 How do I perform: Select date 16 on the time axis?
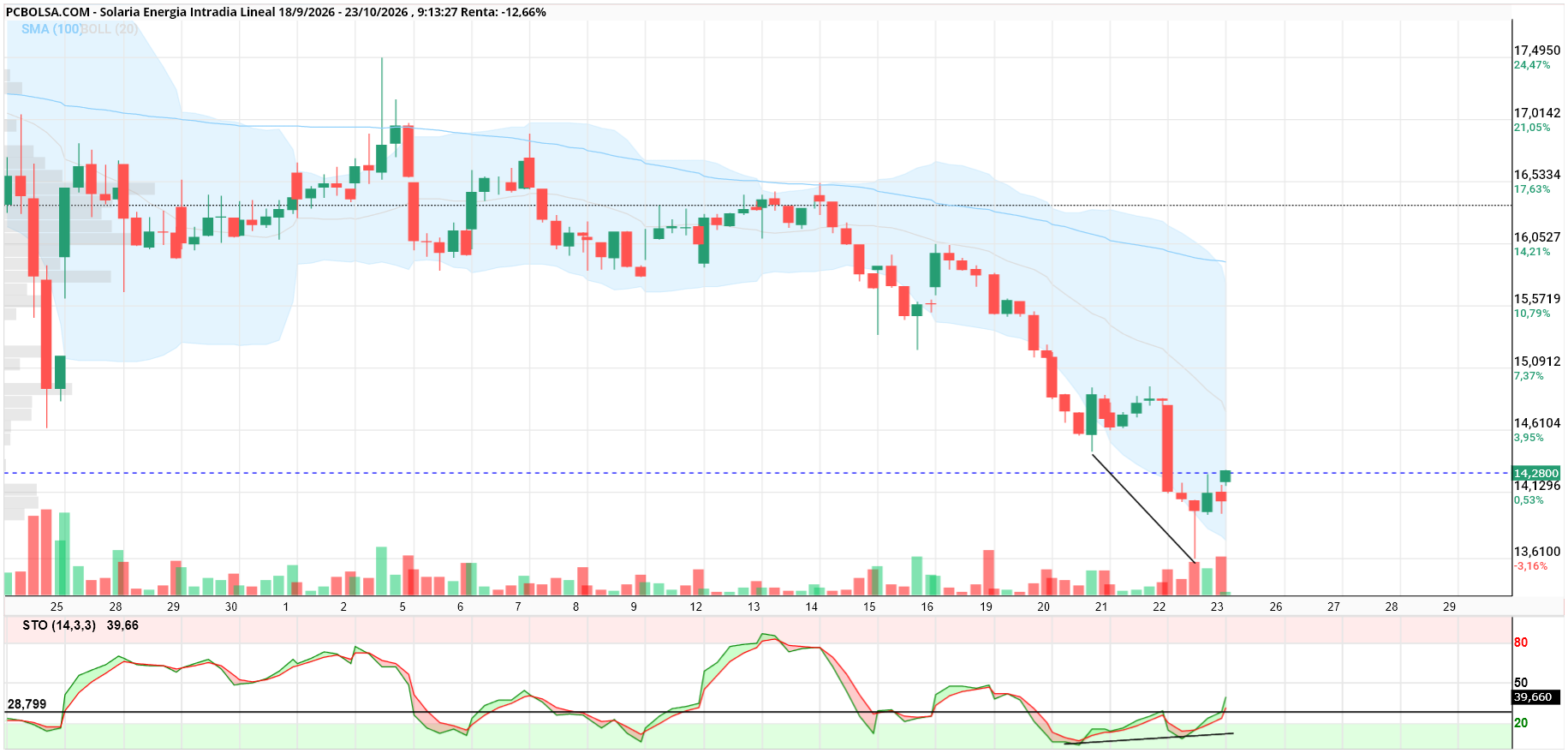point(927,607)
